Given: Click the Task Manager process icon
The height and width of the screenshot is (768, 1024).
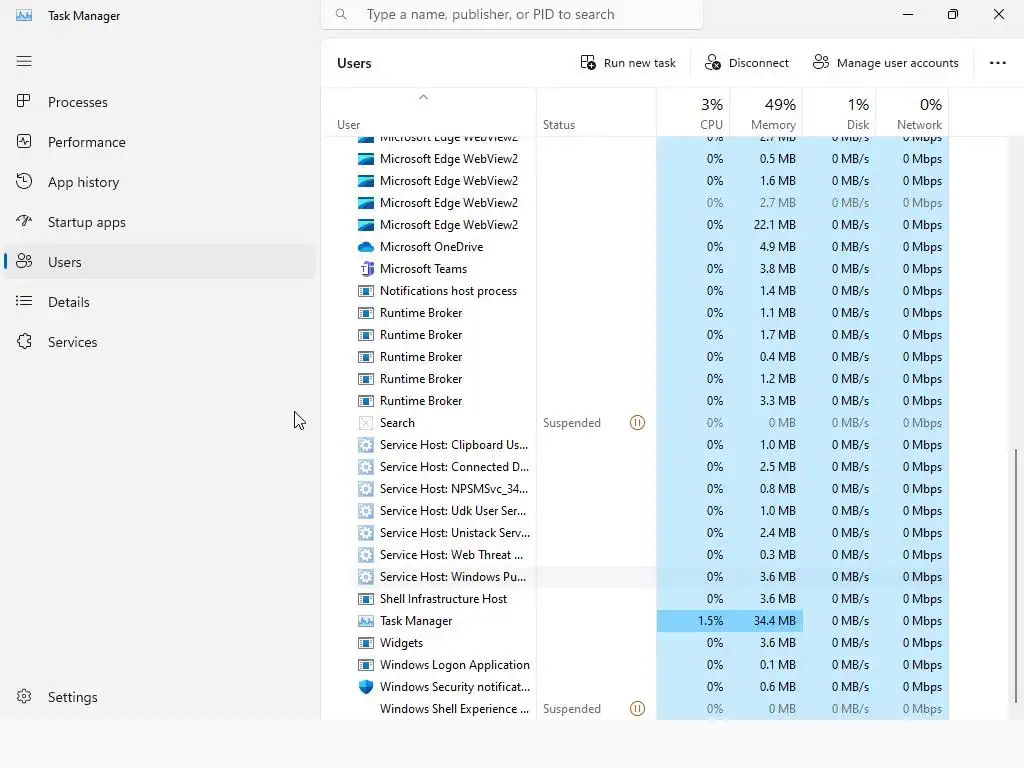Looking at the screenshot, I should coord(366,621).
